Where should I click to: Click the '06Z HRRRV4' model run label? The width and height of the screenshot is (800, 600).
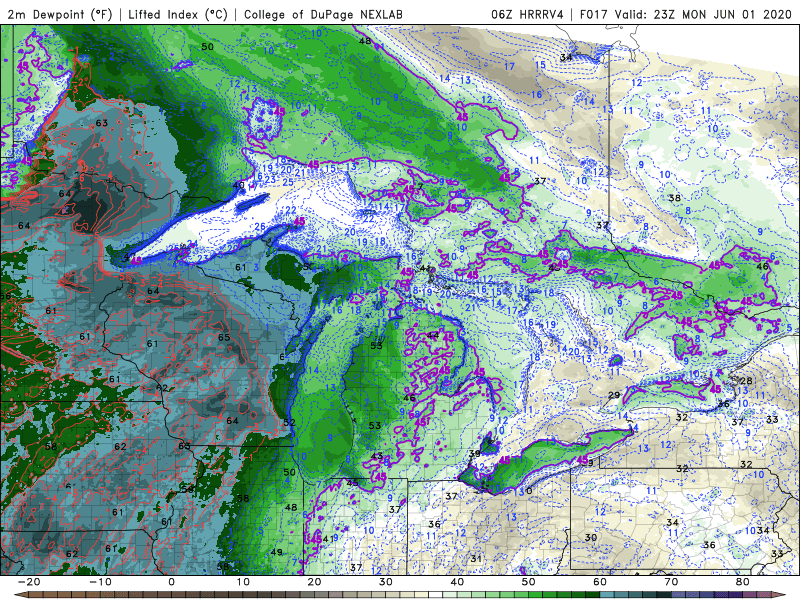(527, 14)
